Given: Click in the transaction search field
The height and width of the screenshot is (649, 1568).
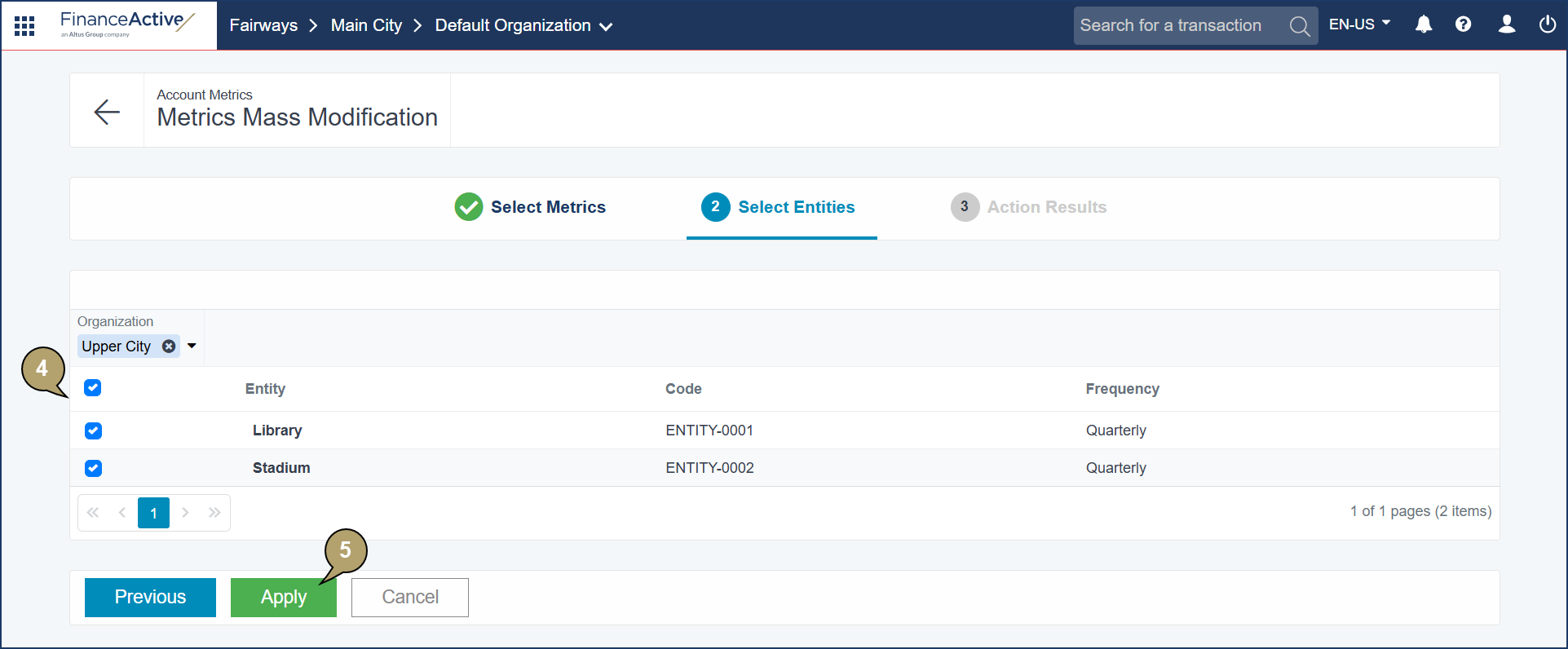Looking at the screenshot, I should point(1178,25).
